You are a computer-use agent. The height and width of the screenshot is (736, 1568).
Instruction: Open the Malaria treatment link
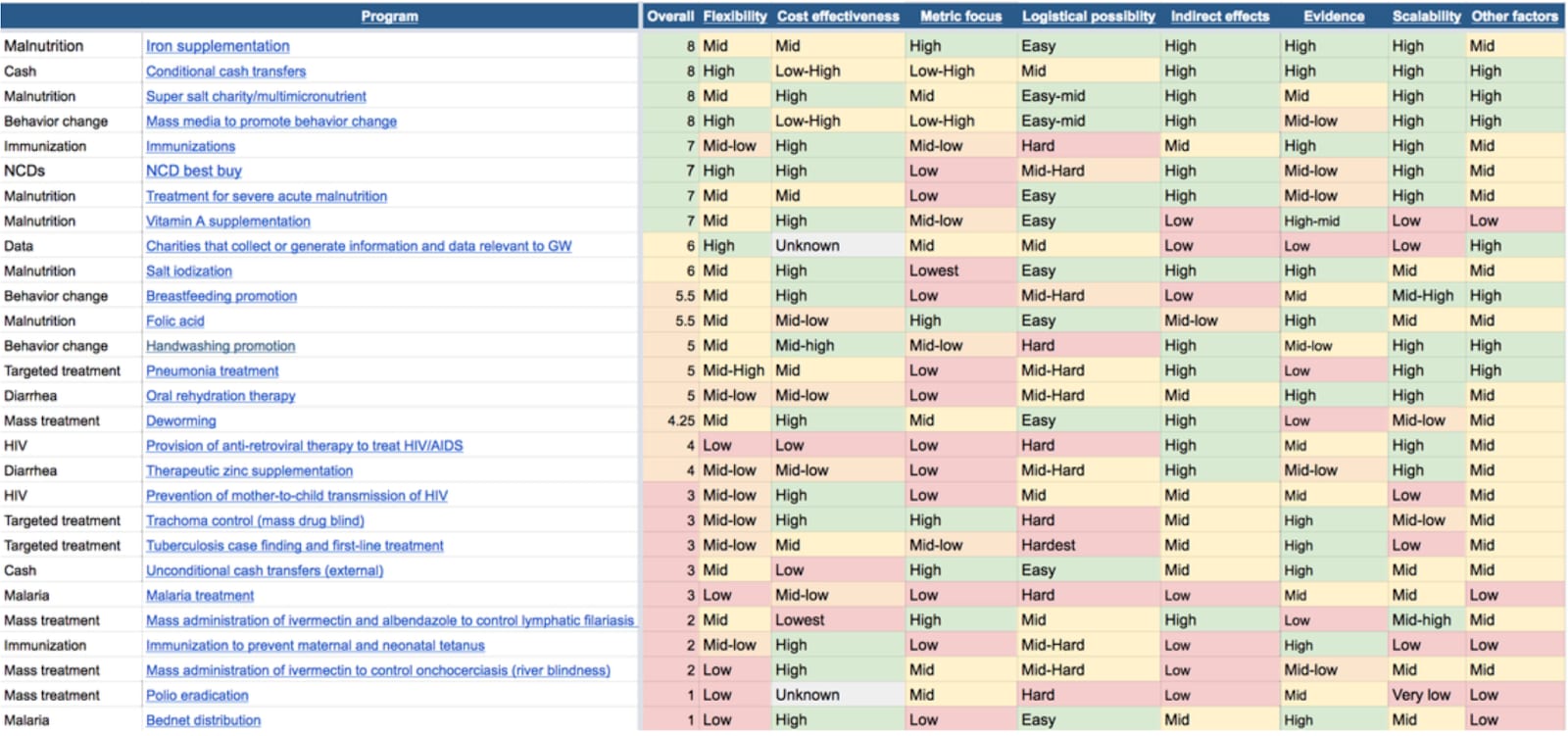(200, 595)
